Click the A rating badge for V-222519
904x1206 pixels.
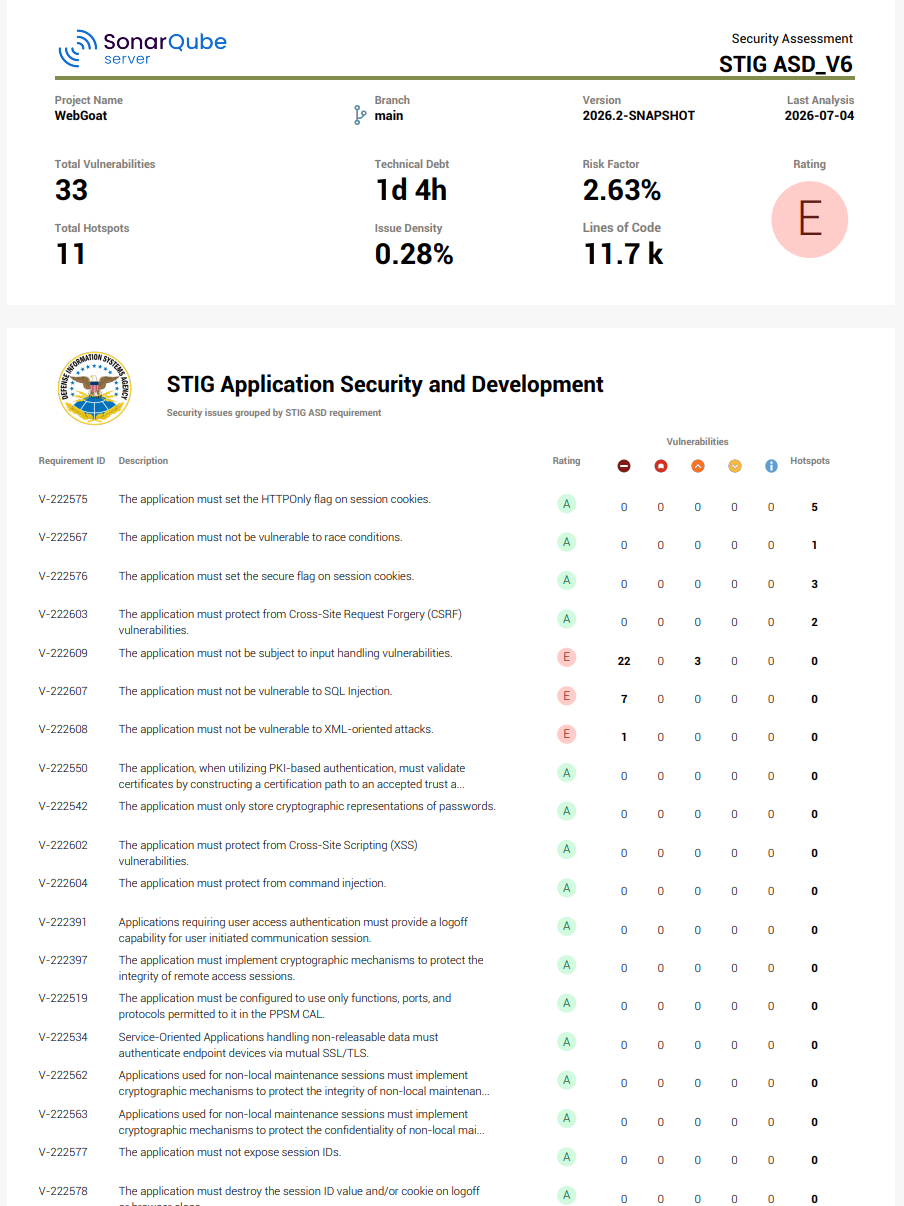[x=567, y=1003]
